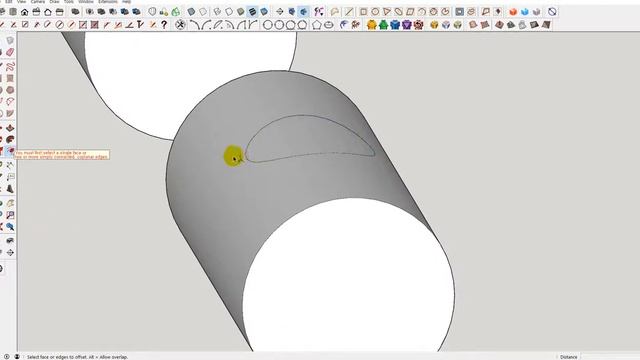Click the blue cube solid tool
Viewport: 640px width, 360px height.
point(525,12)
